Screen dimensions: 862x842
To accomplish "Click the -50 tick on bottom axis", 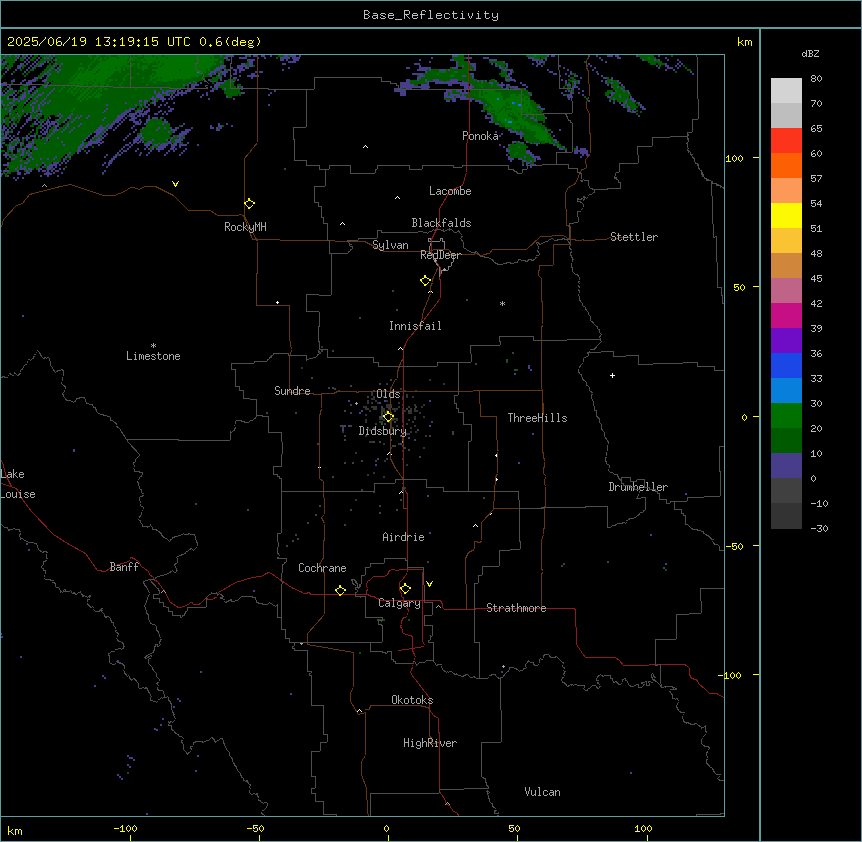I will (255, 828).
